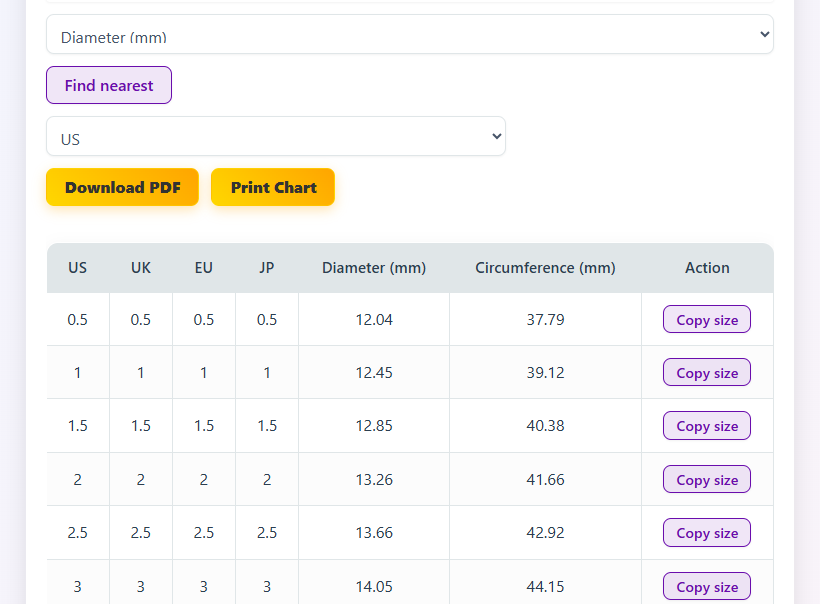820x604 pixels.
Task: Select the 37.79 circumference cell
Action: tap(545, 320)
